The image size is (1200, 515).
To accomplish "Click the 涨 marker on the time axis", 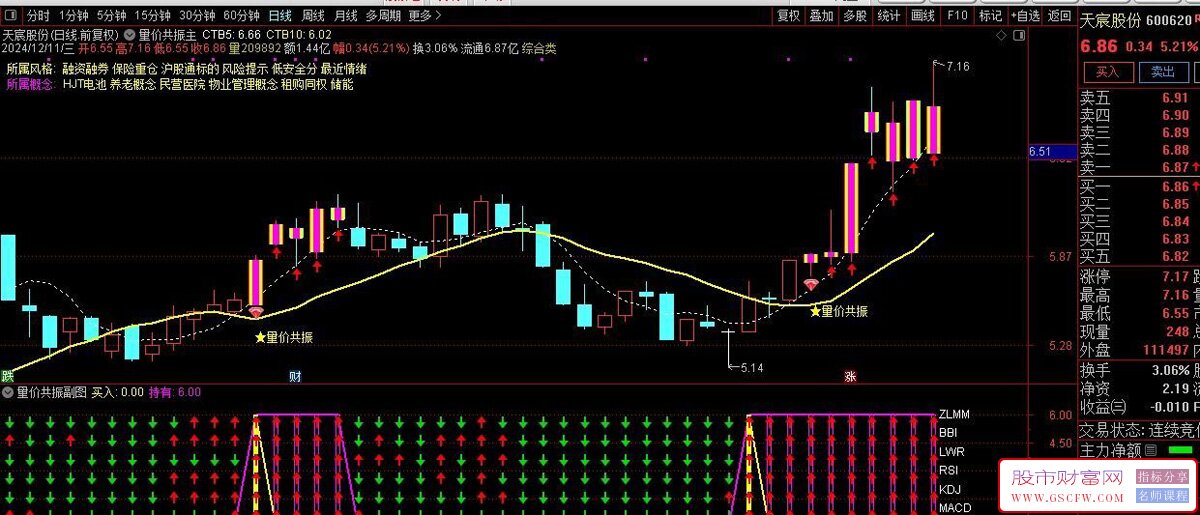I will [850, 377].
